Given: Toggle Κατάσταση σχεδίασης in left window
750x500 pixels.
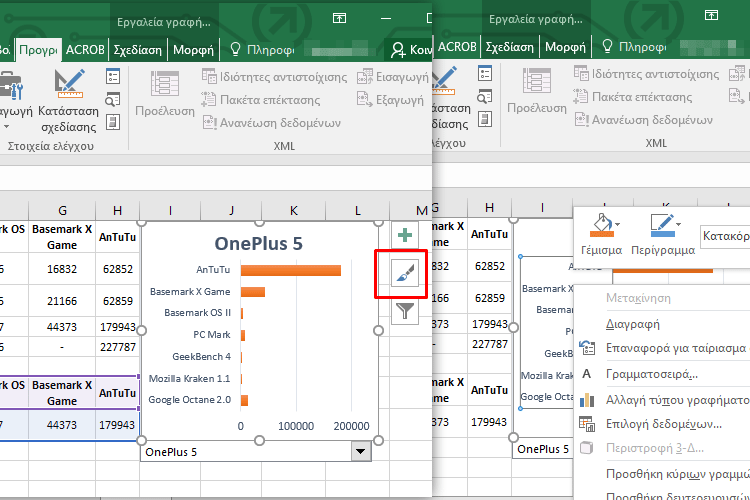Looking at the screenshot, I should click(x=68, y=100).
